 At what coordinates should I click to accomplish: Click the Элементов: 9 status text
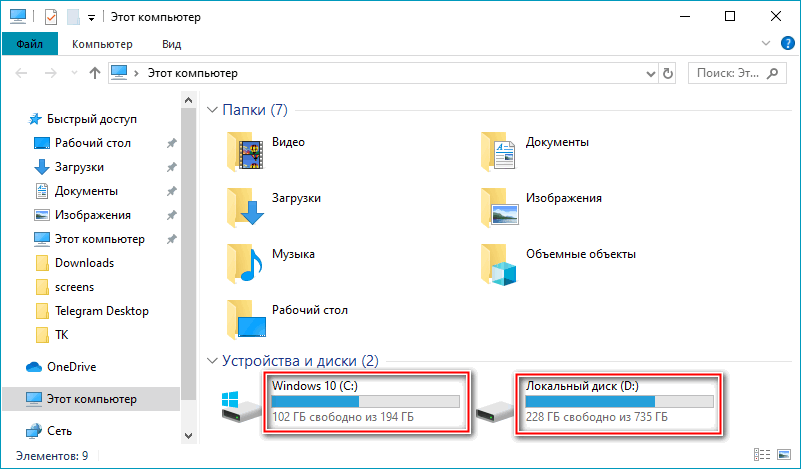52,455
